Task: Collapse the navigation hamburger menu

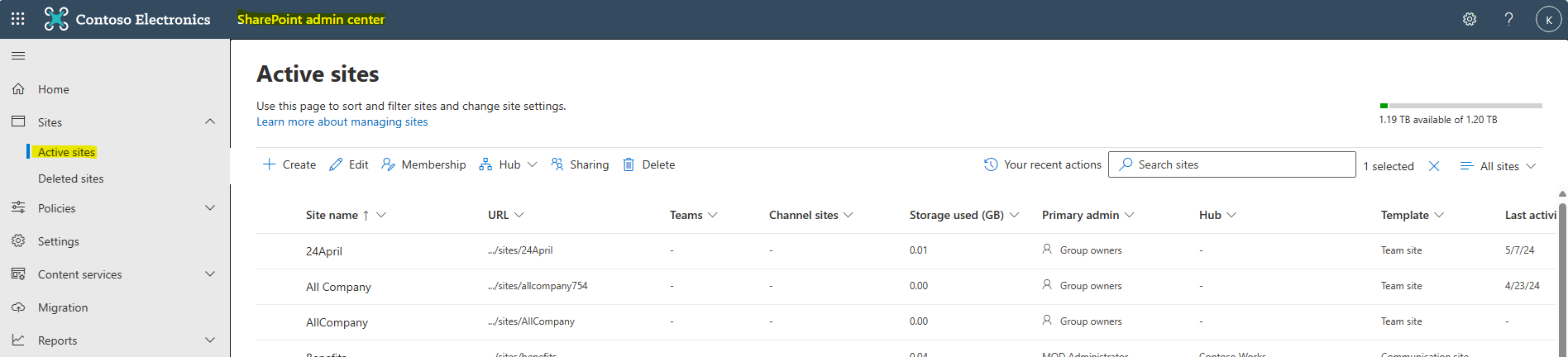Action: tap(18, 55)
